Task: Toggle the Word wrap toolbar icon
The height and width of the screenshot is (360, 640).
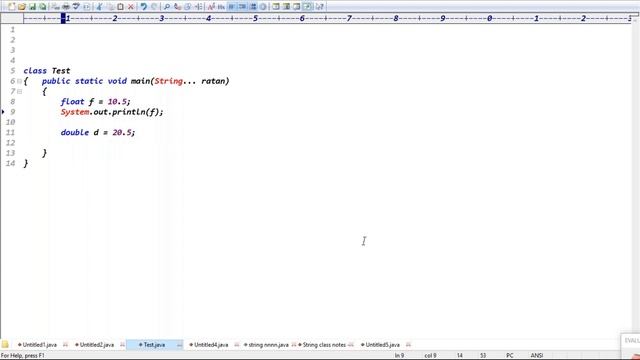Action: 232,7
